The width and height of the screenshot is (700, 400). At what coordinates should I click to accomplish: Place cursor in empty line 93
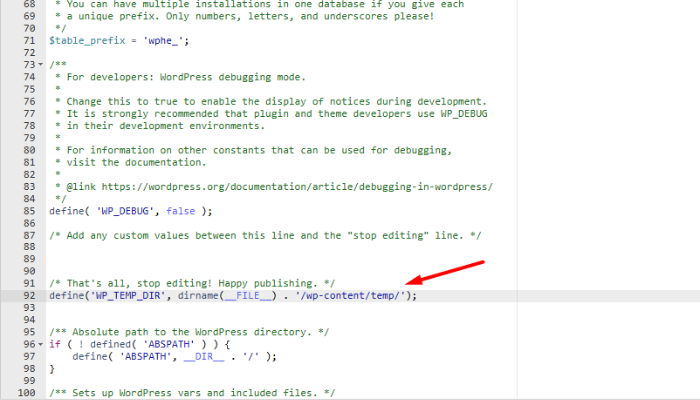(x=200, y=307)
